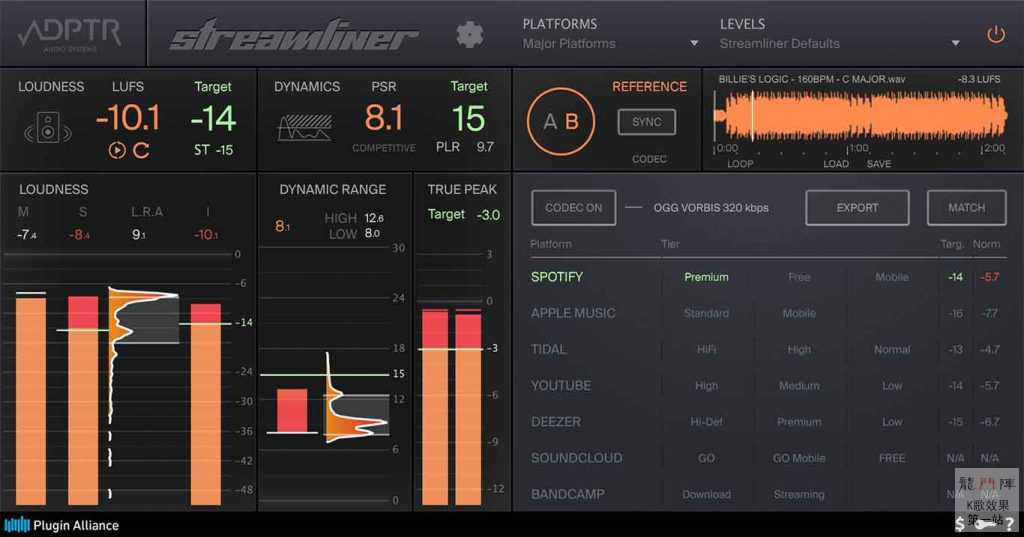
Task: Select Spotify Premium tier
Action: tap(706, 277)
